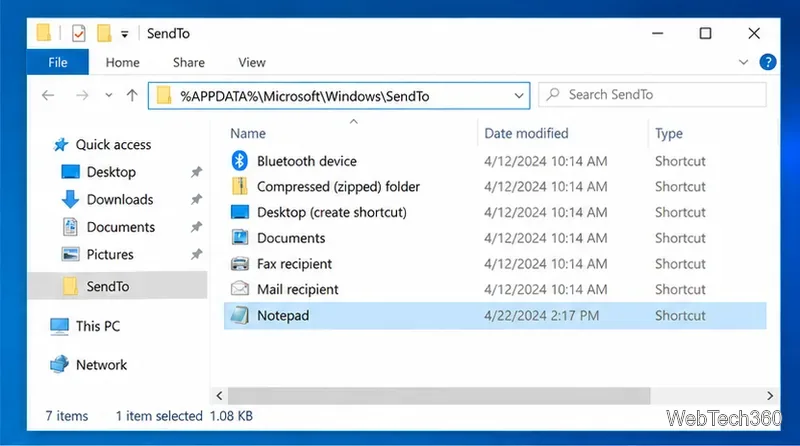Unpin Desktop using its pin icon

[x=196, y=172]
